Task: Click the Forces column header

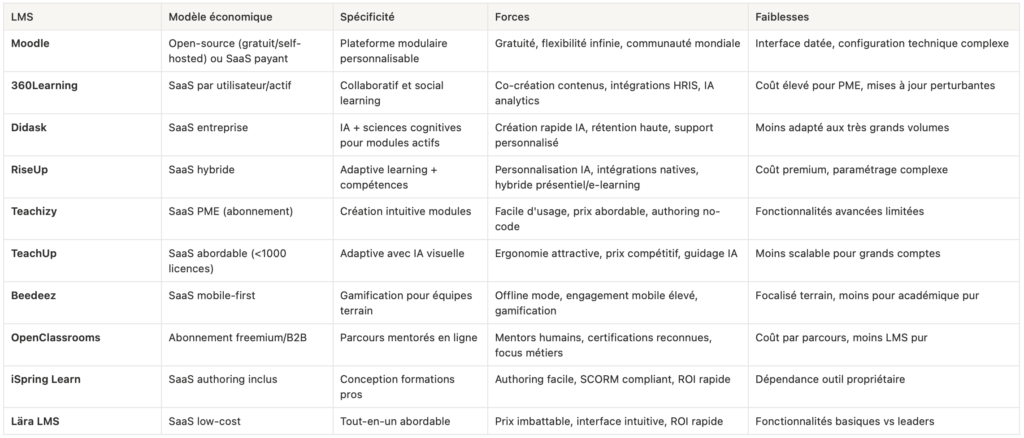Action: pyautogui.click(x=513, y=17)
